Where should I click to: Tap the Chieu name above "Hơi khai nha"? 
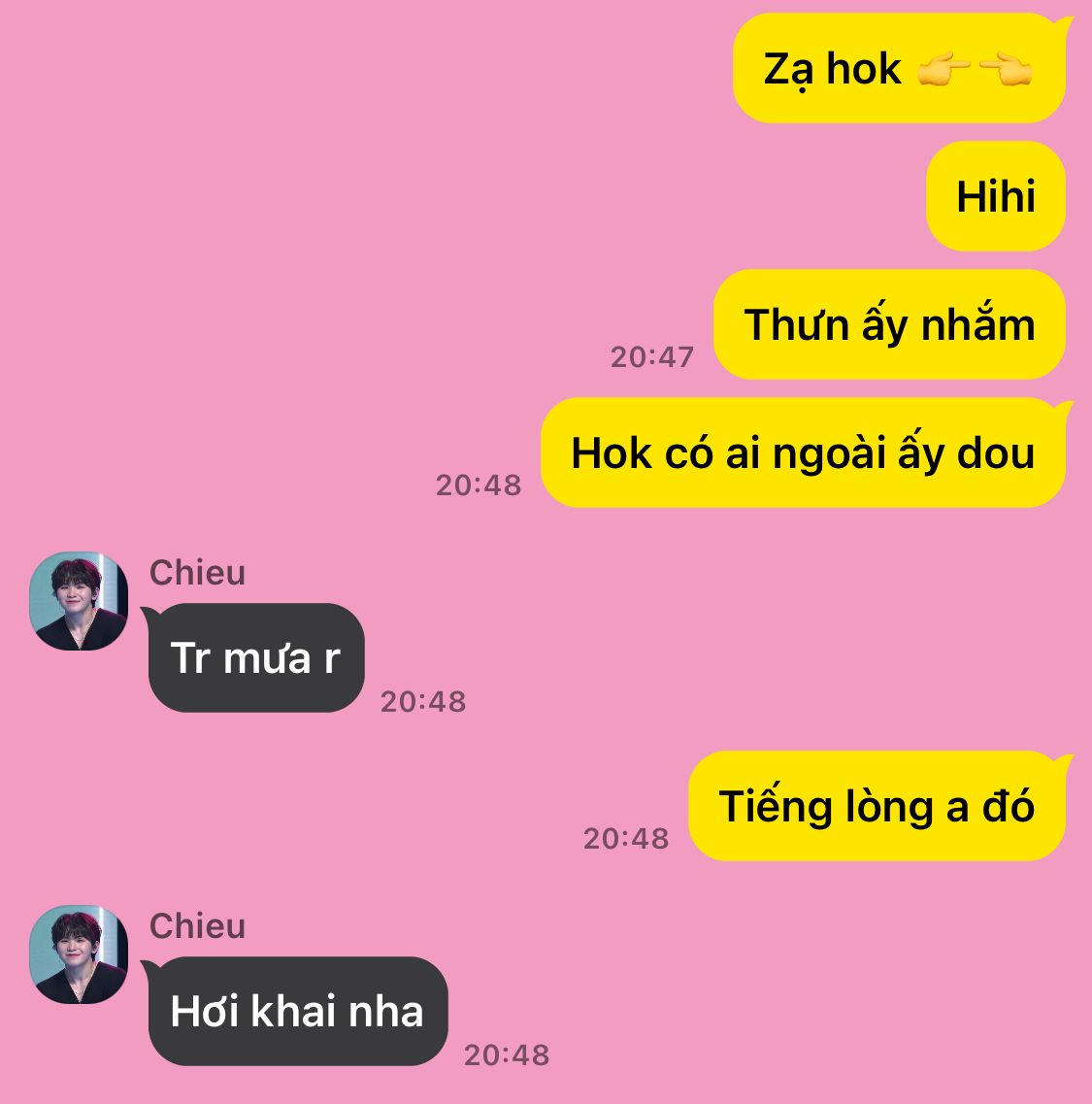[x=197, y=926]
